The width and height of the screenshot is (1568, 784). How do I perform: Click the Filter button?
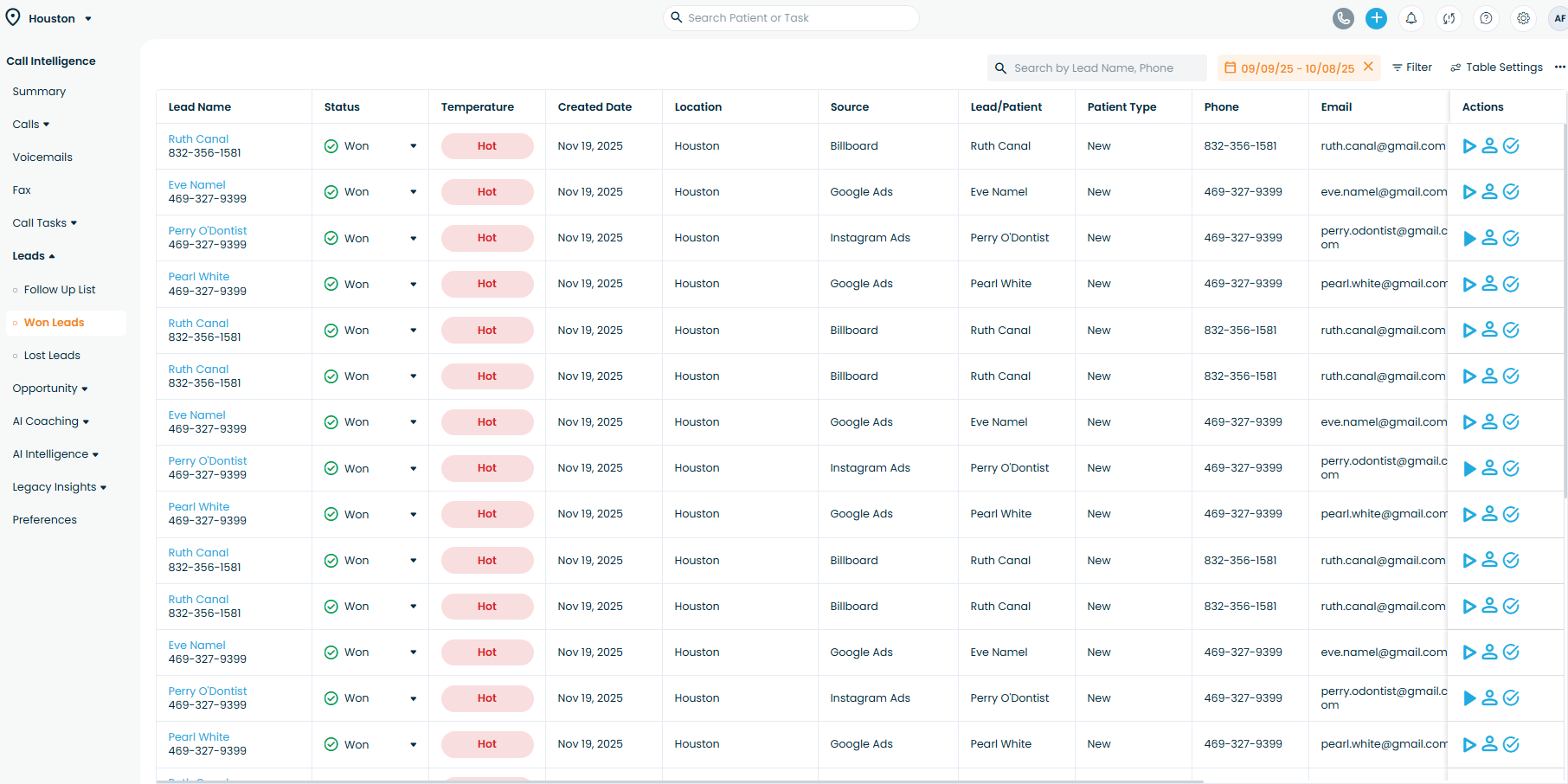pos(1411,67)
